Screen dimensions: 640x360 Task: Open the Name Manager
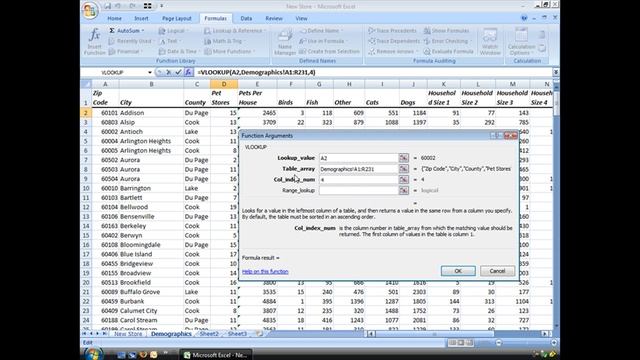point(284,42)
